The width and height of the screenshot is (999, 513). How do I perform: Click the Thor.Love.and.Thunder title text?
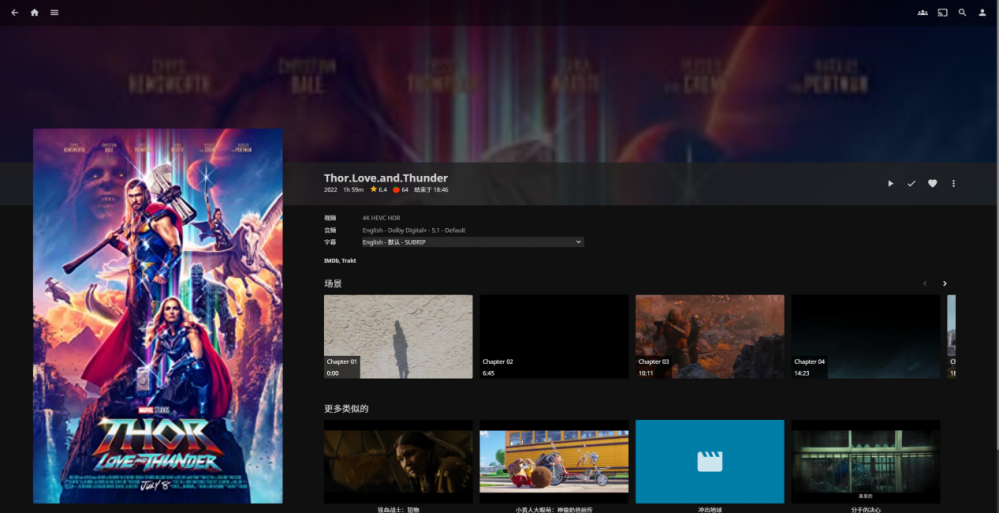pyautogui.click(x=386, y=178)
